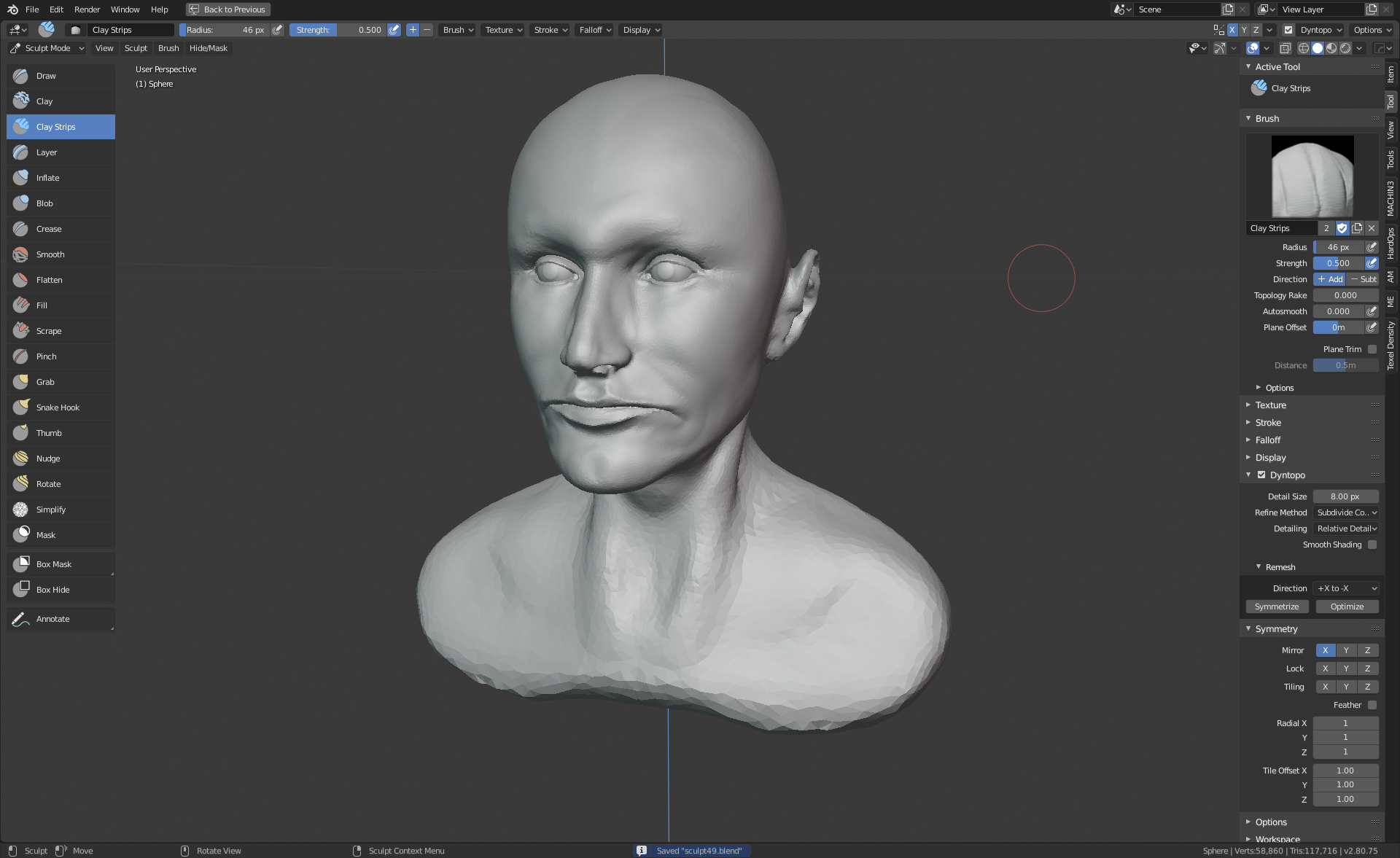This screenshot has height=858, width=1400.
Task: Open the Render menu
Action: point(87,9)
